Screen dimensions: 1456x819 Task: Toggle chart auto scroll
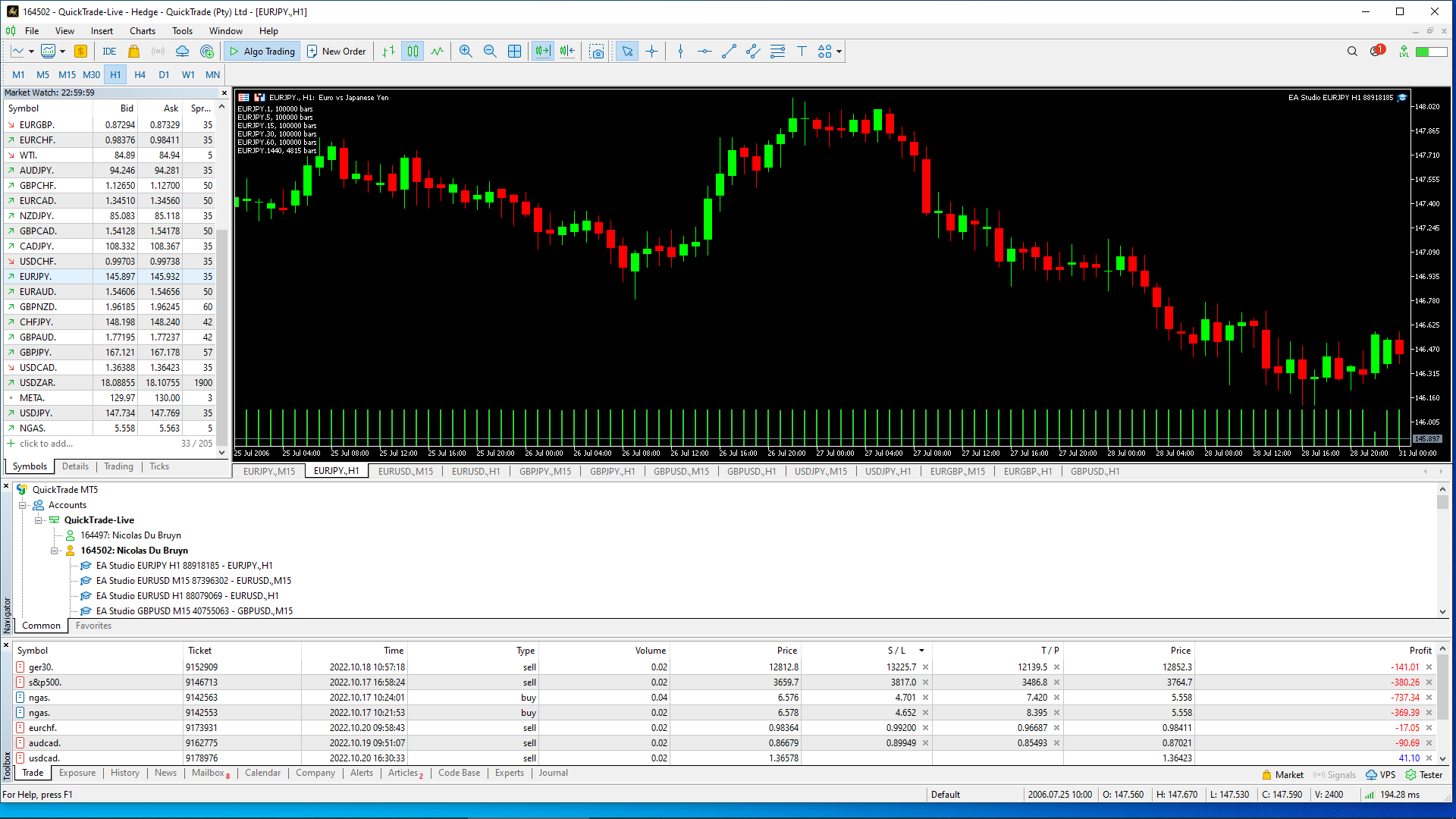543,52
